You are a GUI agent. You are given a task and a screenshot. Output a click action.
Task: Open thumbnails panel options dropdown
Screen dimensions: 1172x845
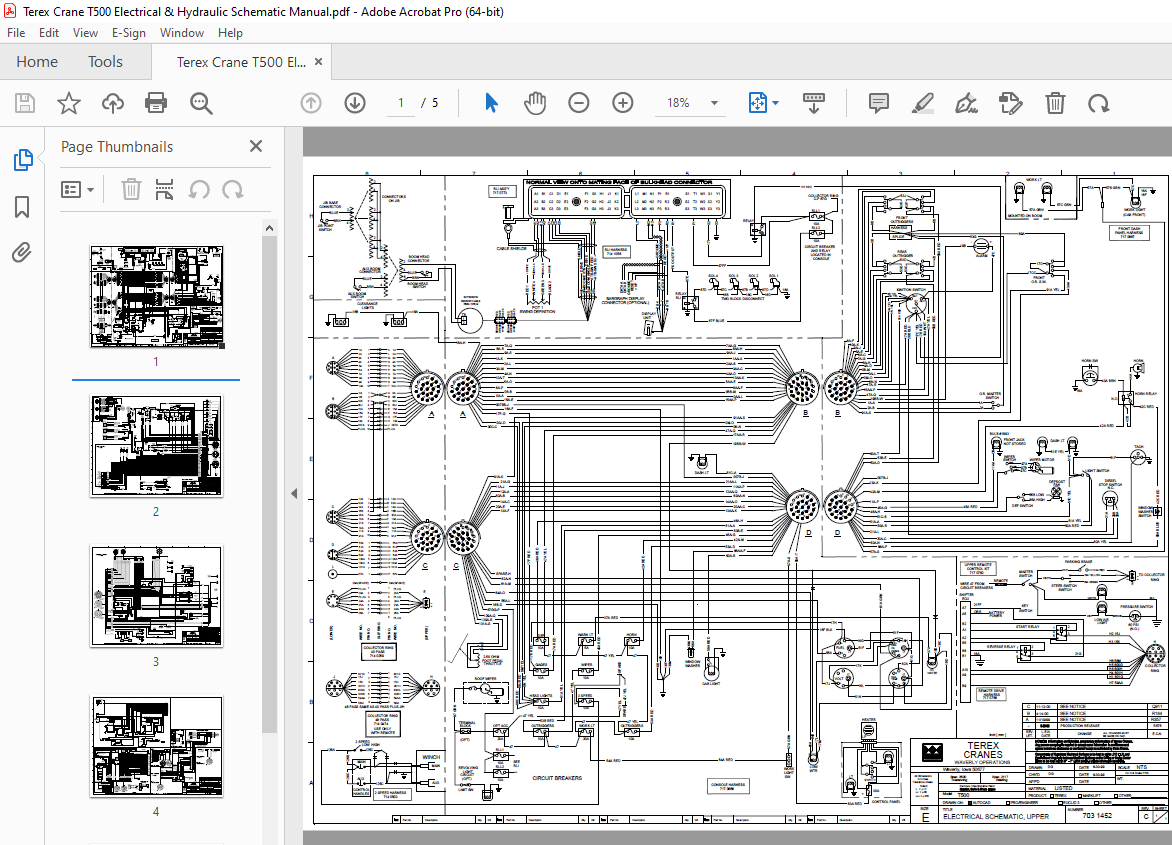pos(77,190)
